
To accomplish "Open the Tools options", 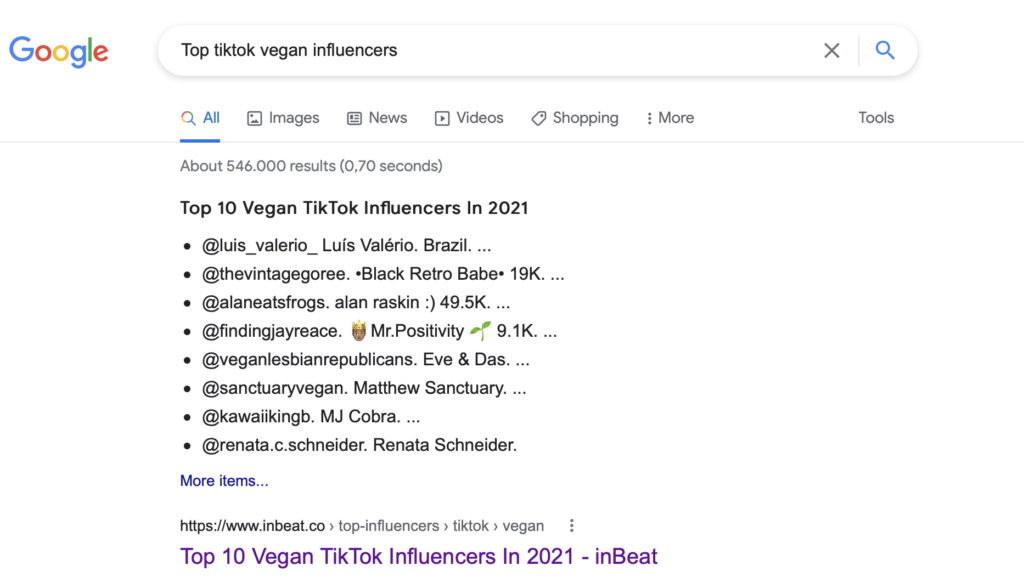I will 875,118.
